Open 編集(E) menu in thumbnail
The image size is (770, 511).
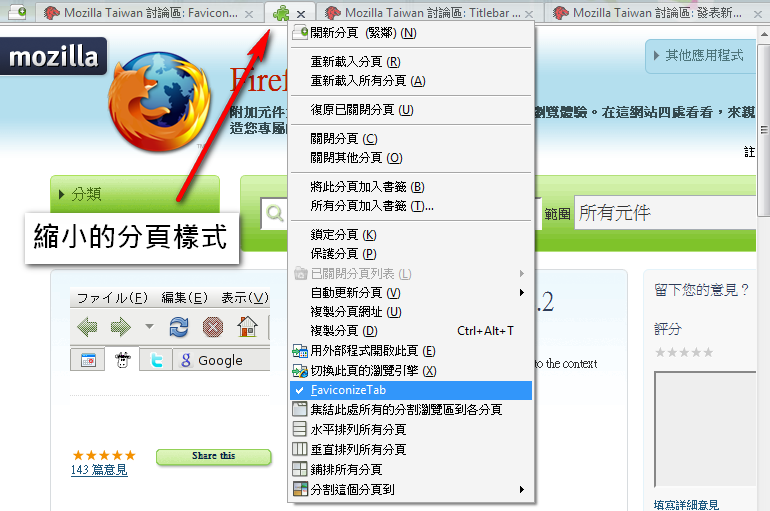point(185,298)
